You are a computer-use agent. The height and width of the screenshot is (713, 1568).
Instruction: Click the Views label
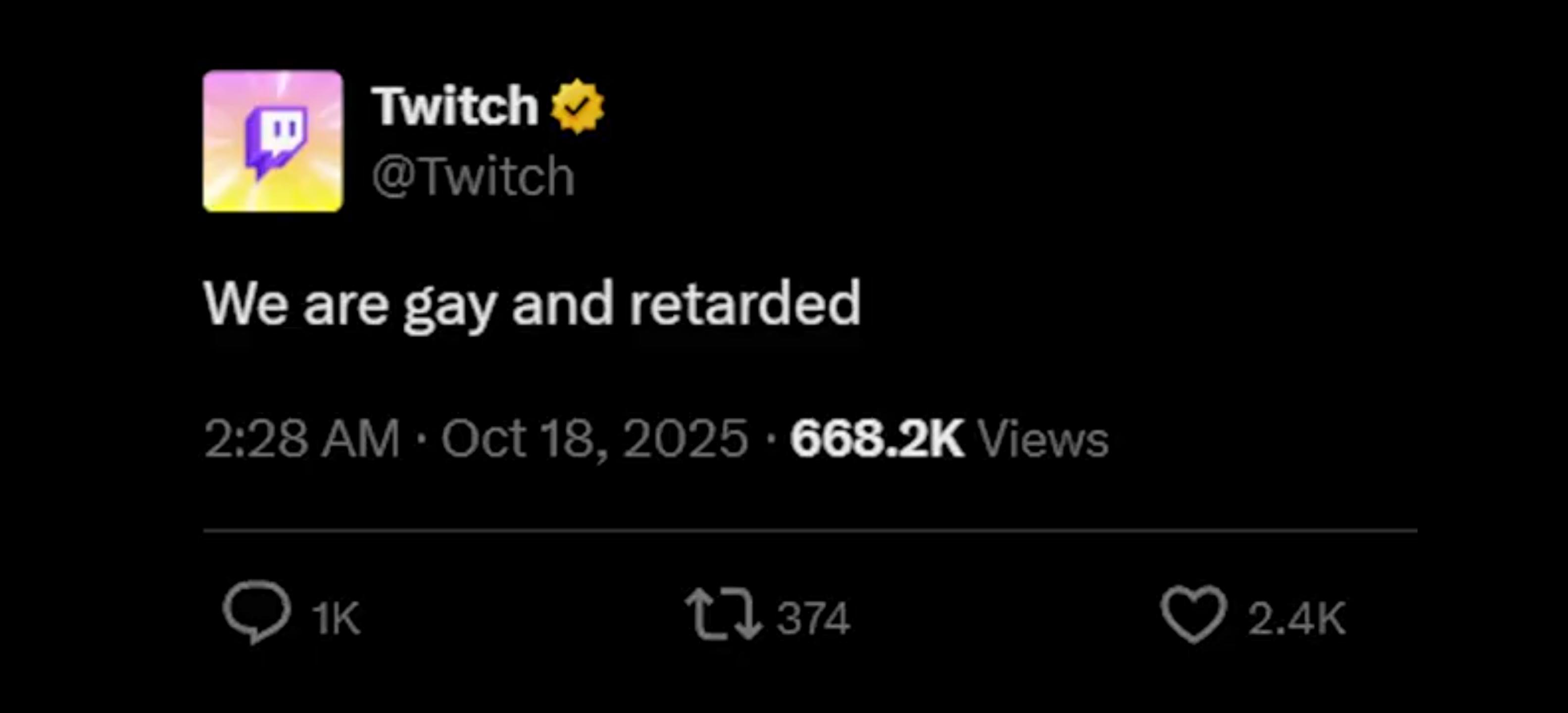(x=1043, y=439)
